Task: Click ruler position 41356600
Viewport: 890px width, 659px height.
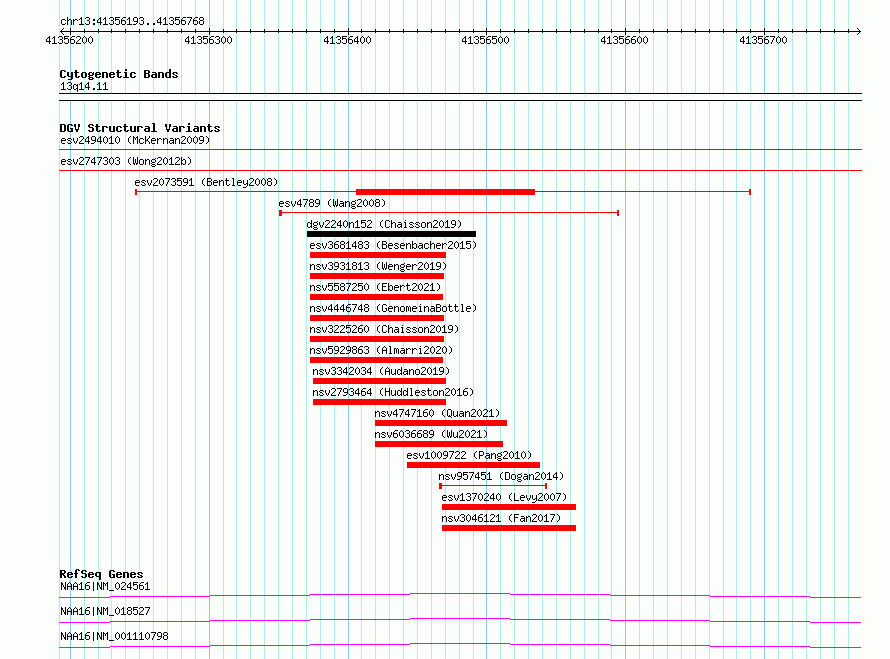Action: tap(624, 40)
